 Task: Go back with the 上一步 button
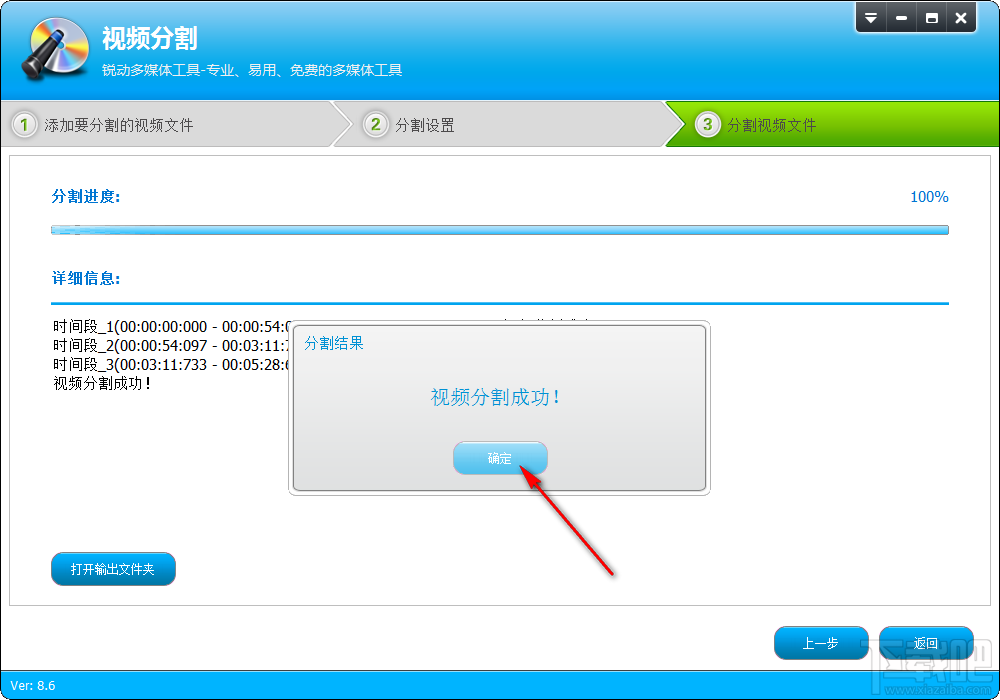821,643
